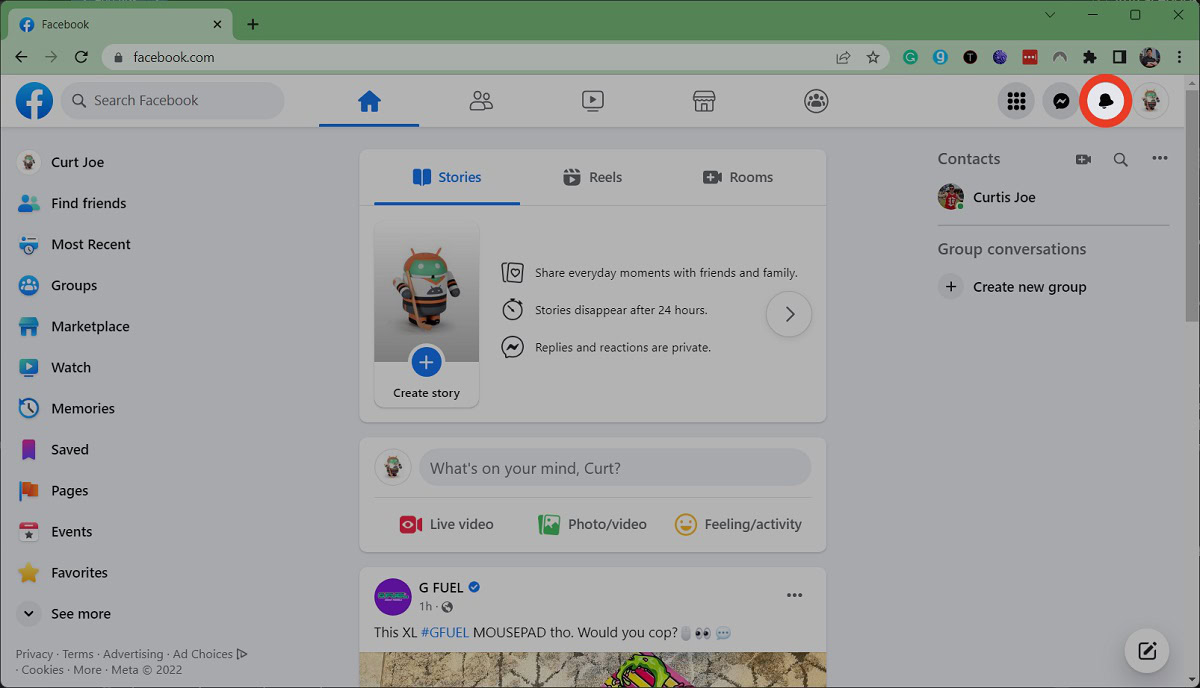Search contacts magnifier icon
Image resolution: width=1200 pixels, height=688 pixels.
click(1121, 159)
